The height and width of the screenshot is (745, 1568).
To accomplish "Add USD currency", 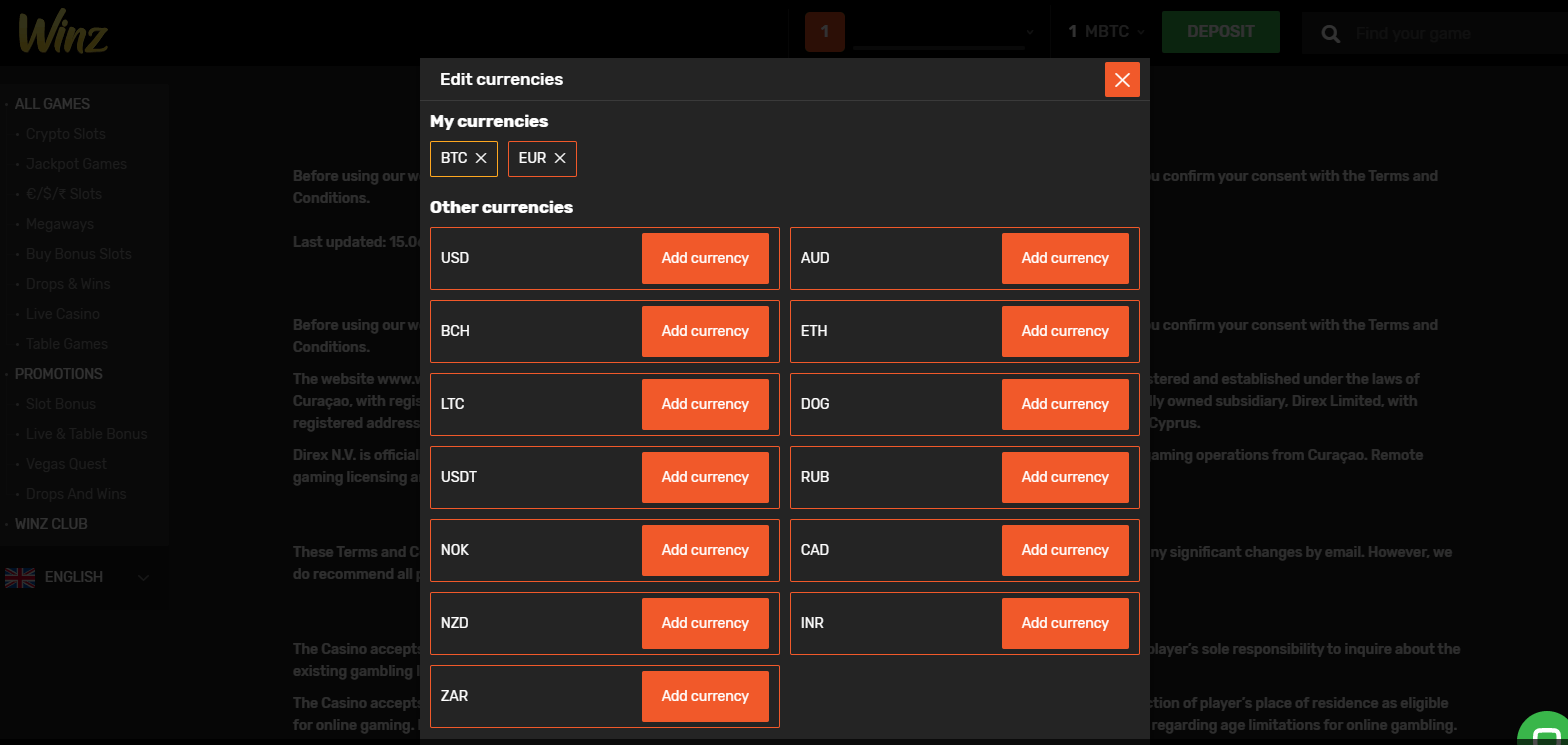I will point(705,258).
